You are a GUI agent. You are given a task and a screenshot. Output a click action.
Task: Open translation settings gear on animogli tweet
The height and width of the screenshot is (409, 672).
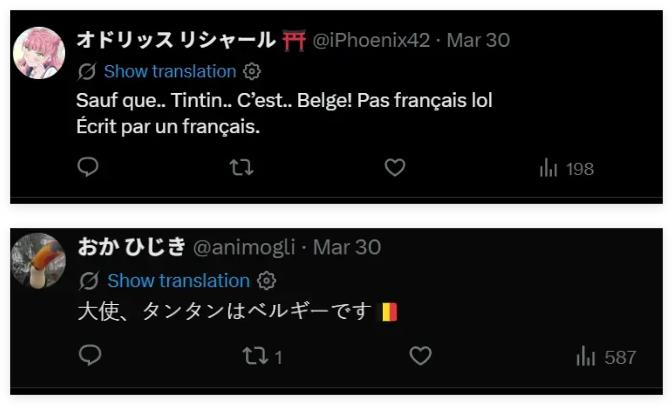pos(266,280)
